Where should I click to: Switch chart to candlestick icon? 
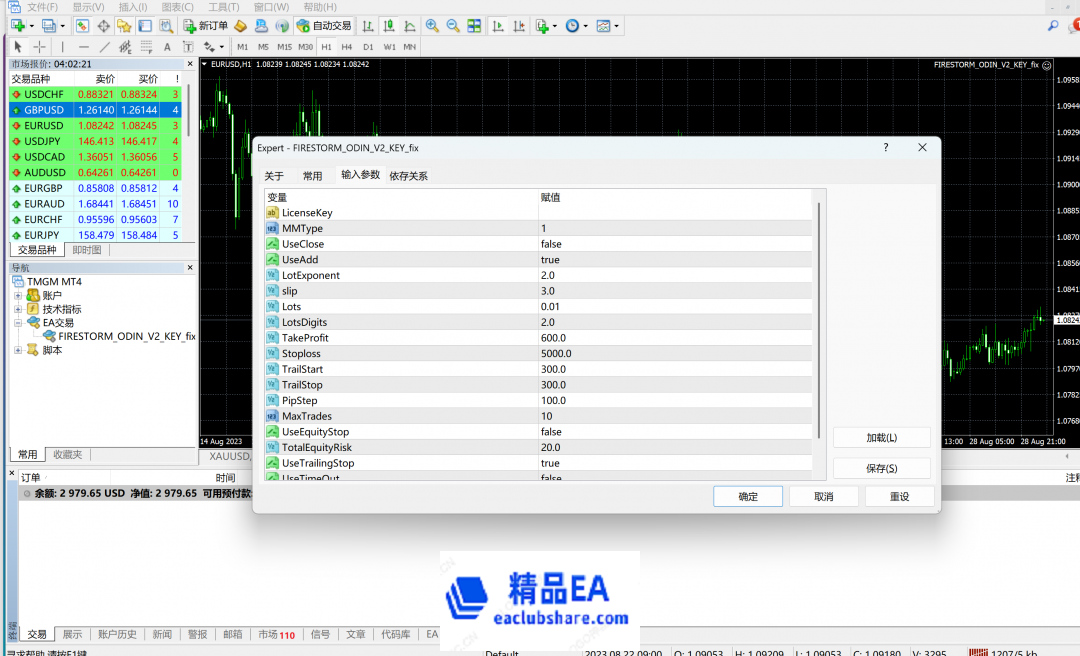tap(389, 25)
